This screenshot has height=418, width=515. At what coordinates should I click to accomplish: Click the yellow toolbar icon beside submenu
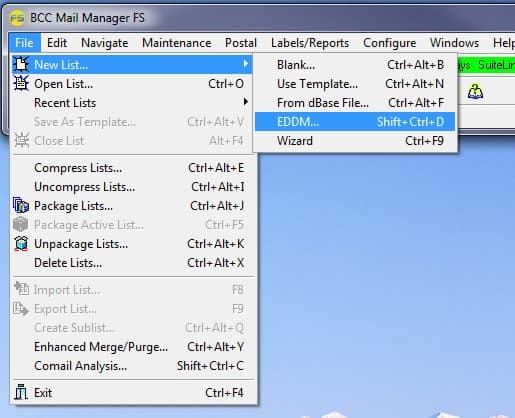tap(475, 92)
